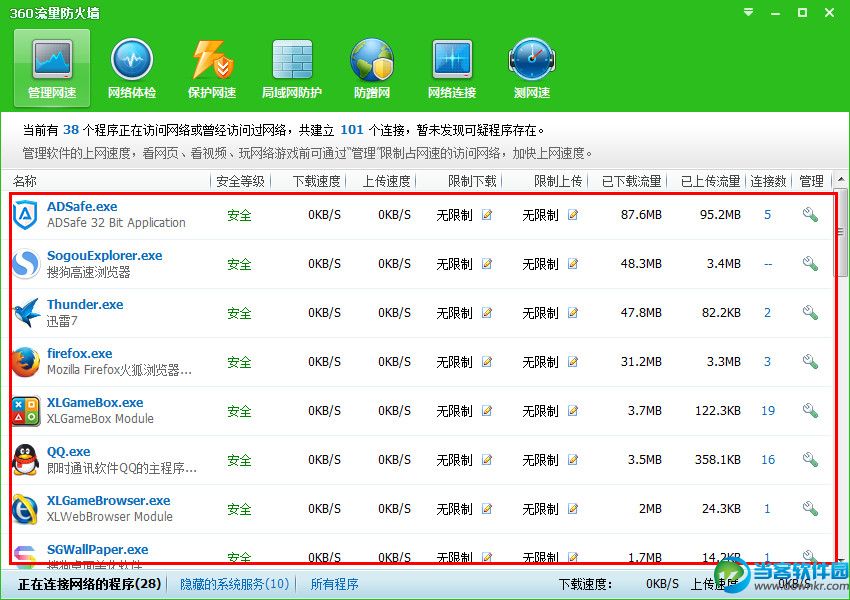This screenshot has width=850, height=600.
Task: Open the 测网速 speed test tool
Action: coord(532,68)
